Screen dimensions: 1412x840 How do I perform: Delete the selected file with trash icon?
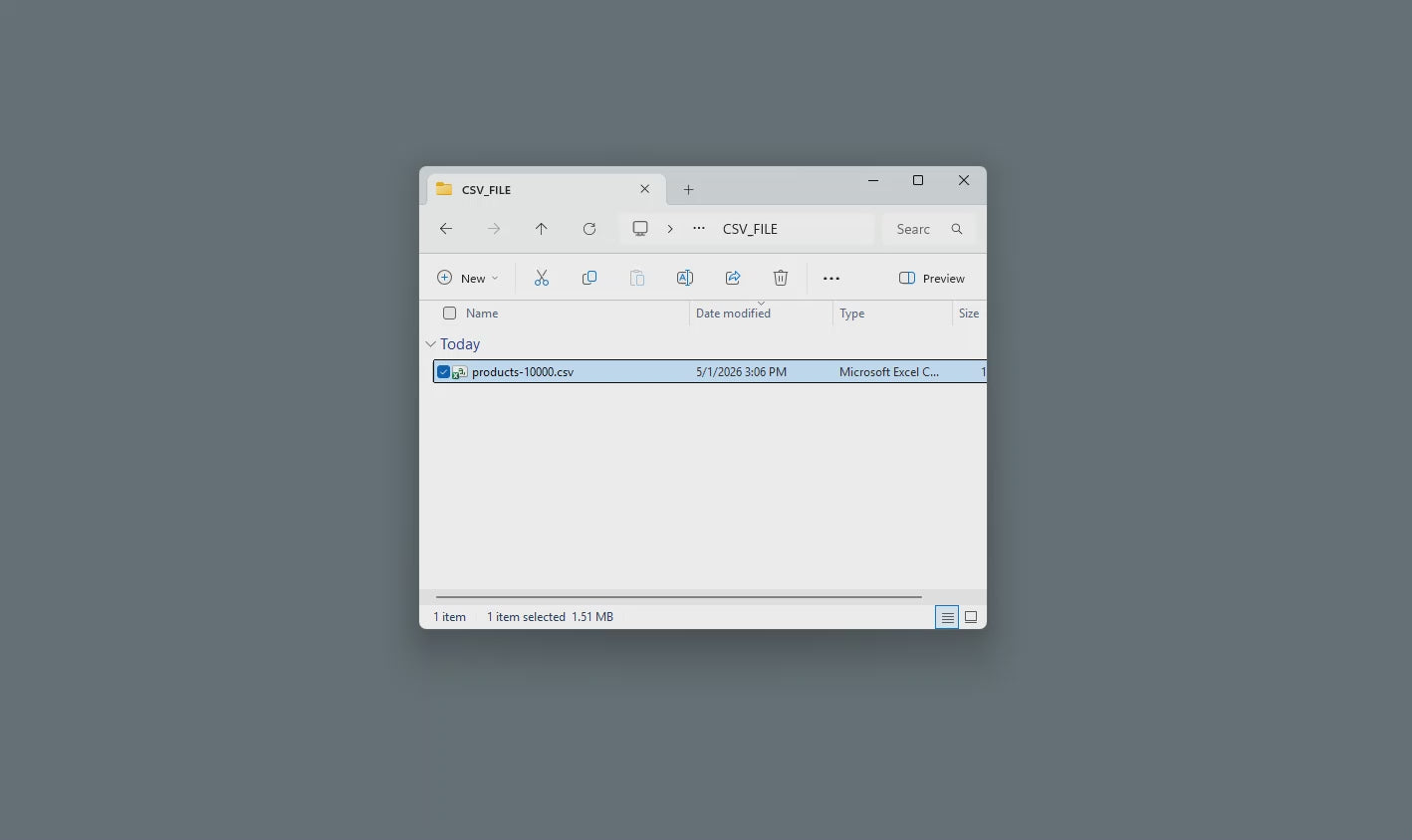tap(781, 278)
